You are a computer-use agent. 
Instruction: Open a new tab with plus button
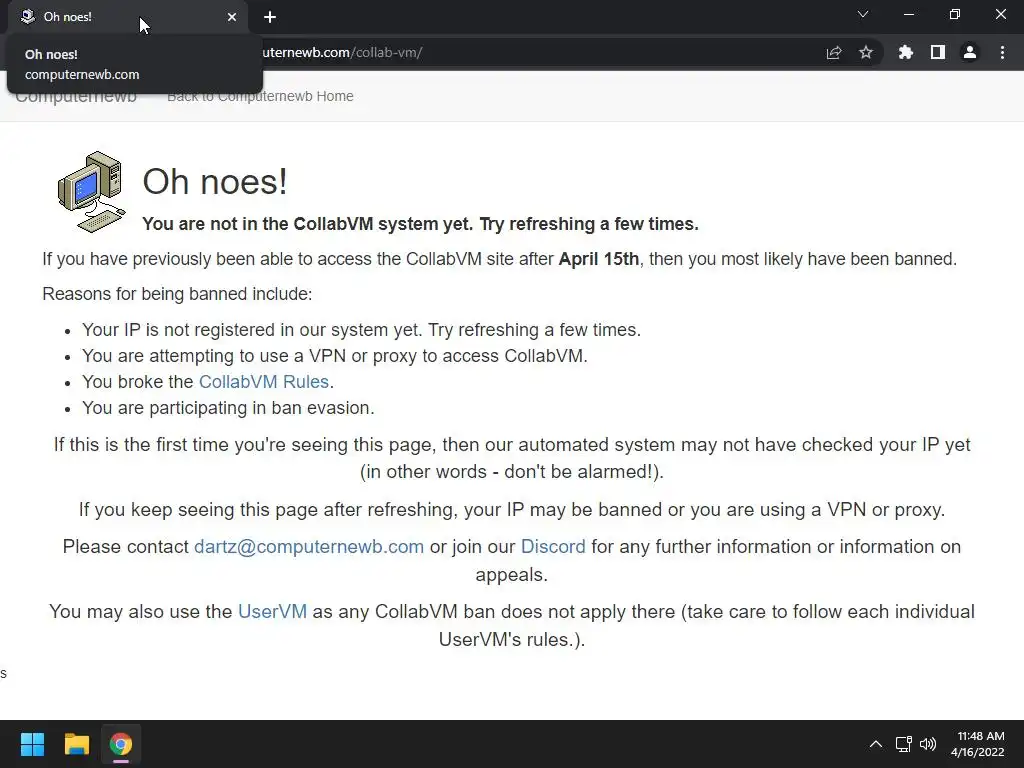[x=270, y=17]
